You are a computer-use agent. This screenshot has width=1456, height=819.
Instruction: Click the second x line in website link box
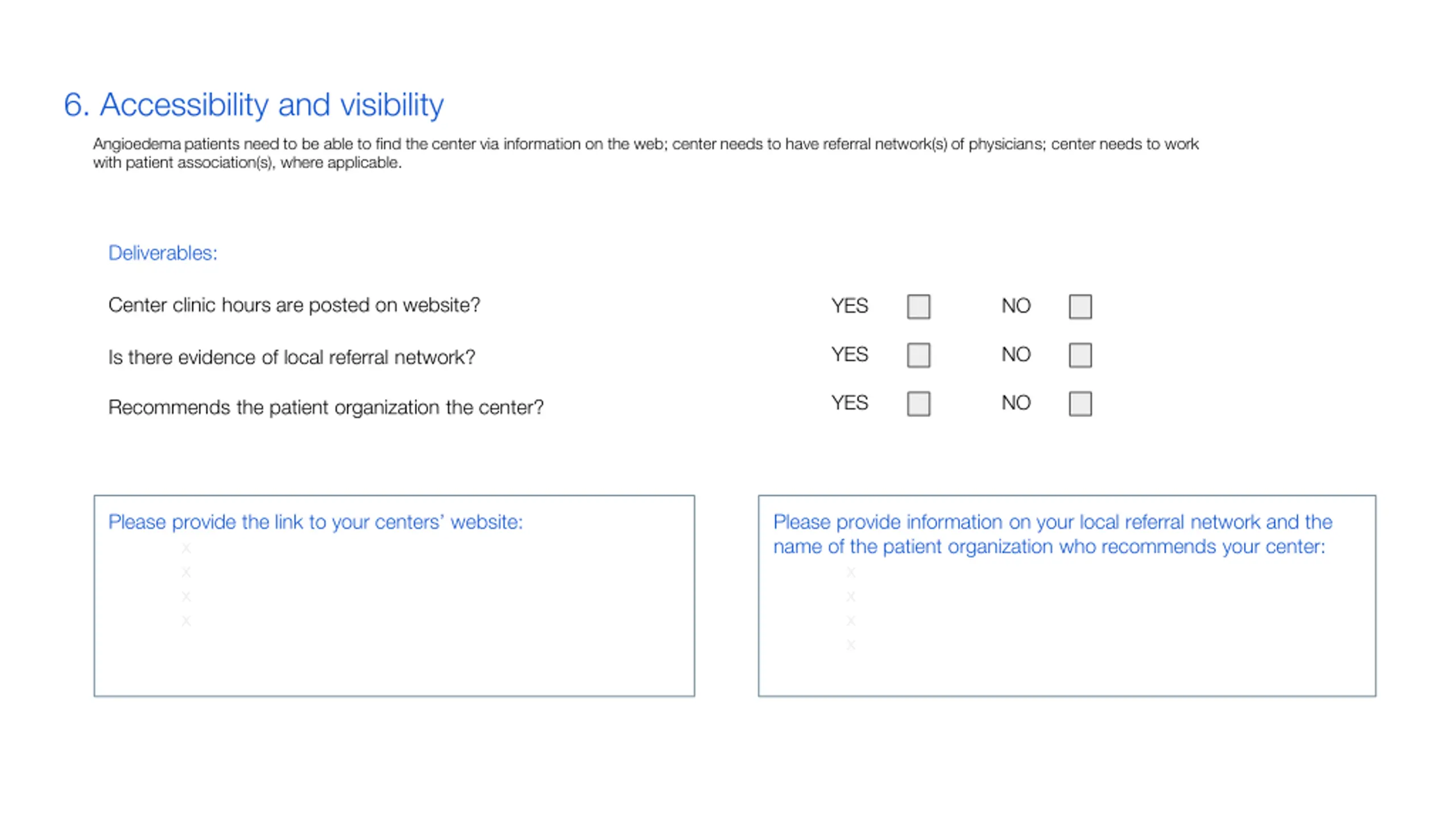coord(186,572)
